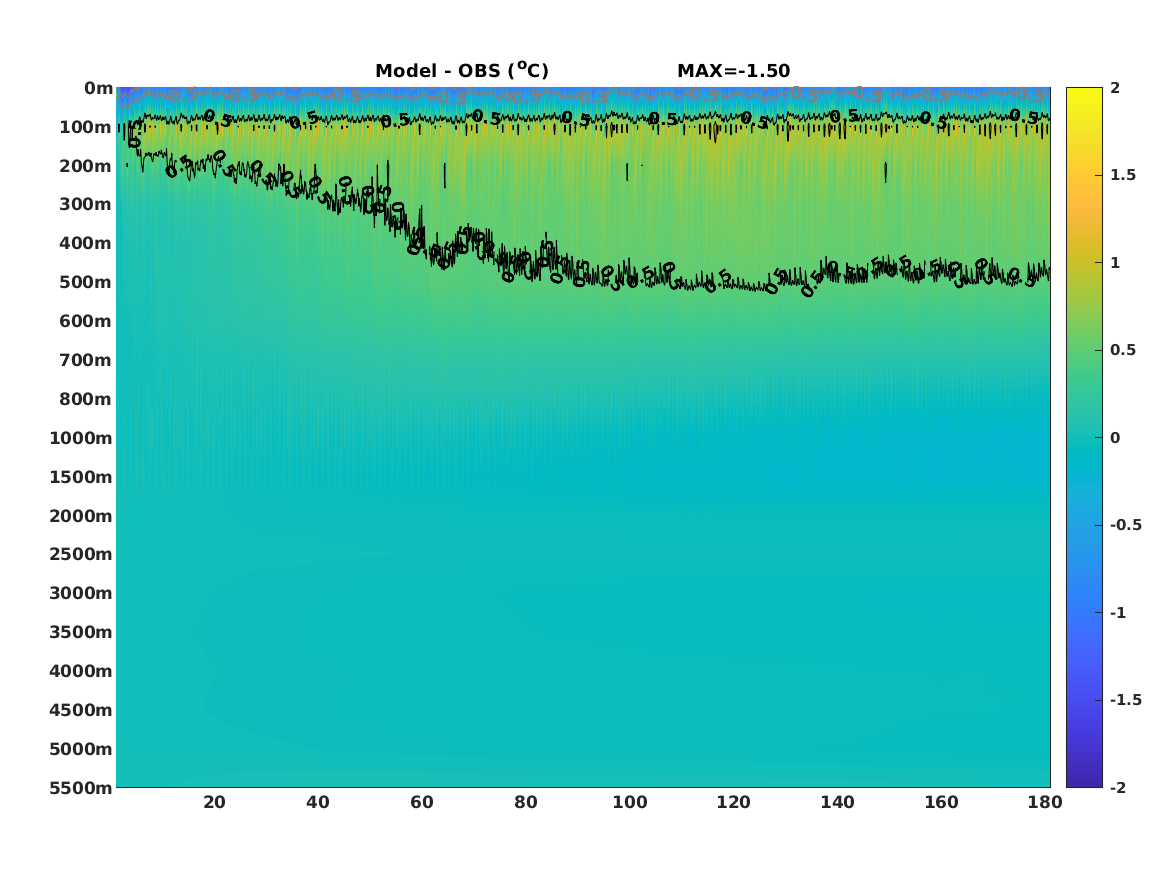Click the colorbar tick label '0.5'
Viewport: 1167px width, 875px height.
point(1123,350)
